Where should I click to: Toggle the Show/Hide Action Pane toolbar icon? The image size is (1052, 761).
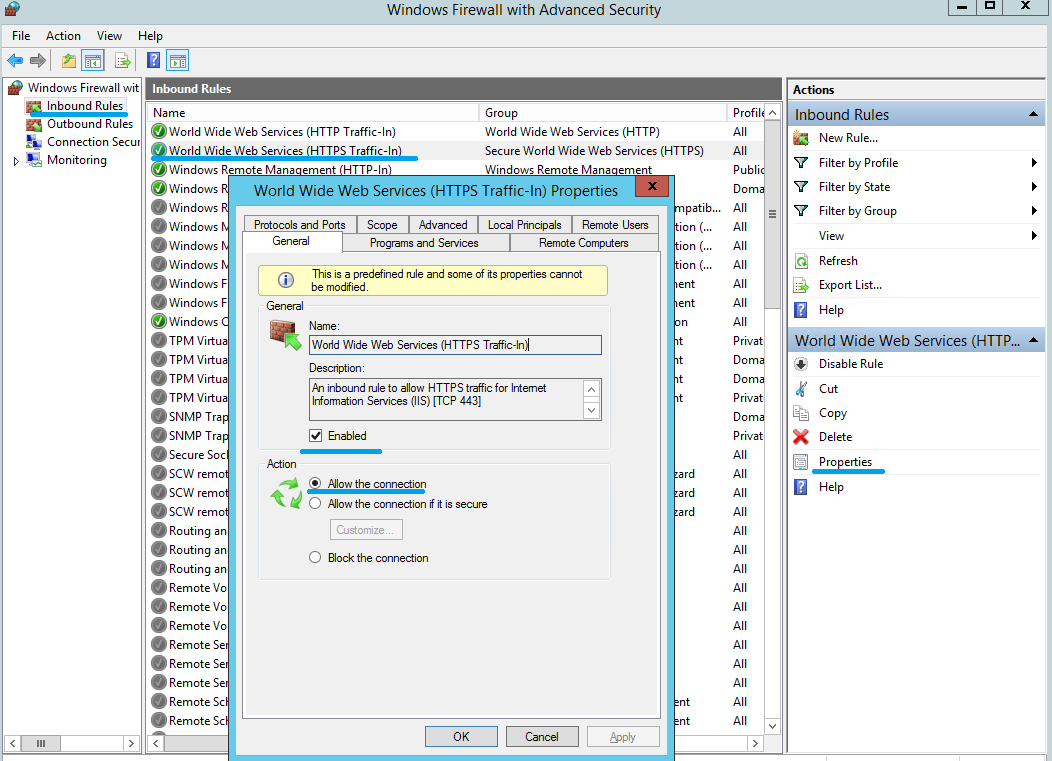(x=178, y=61)
